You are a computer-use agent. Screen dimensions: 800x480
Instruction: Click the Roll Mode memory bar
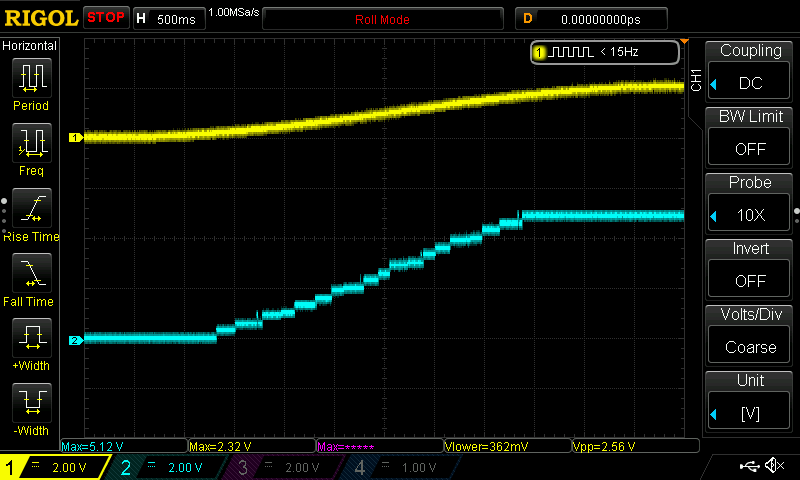(x=383, y=19)
